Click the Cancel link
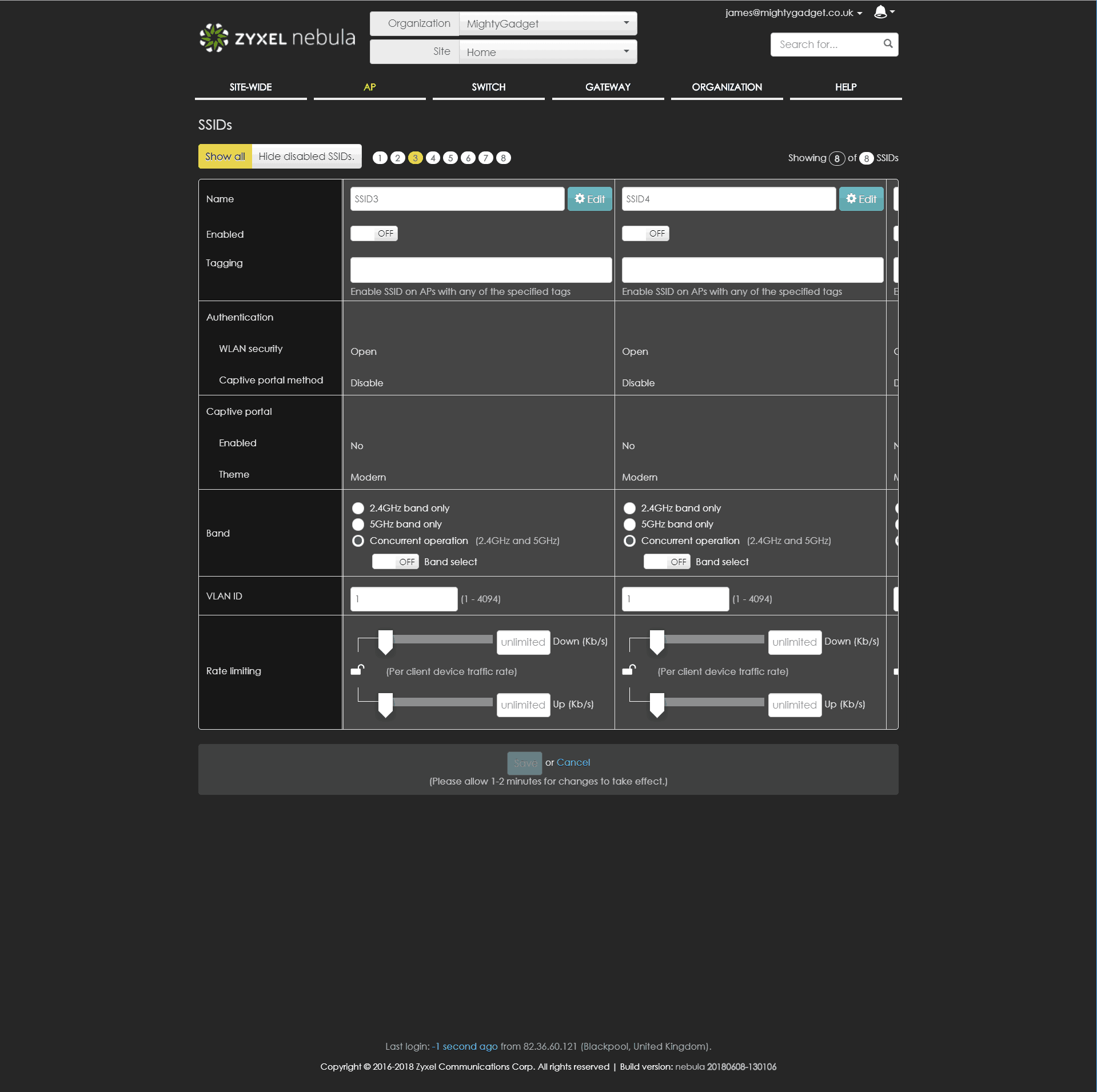 (x=573, y=763)
